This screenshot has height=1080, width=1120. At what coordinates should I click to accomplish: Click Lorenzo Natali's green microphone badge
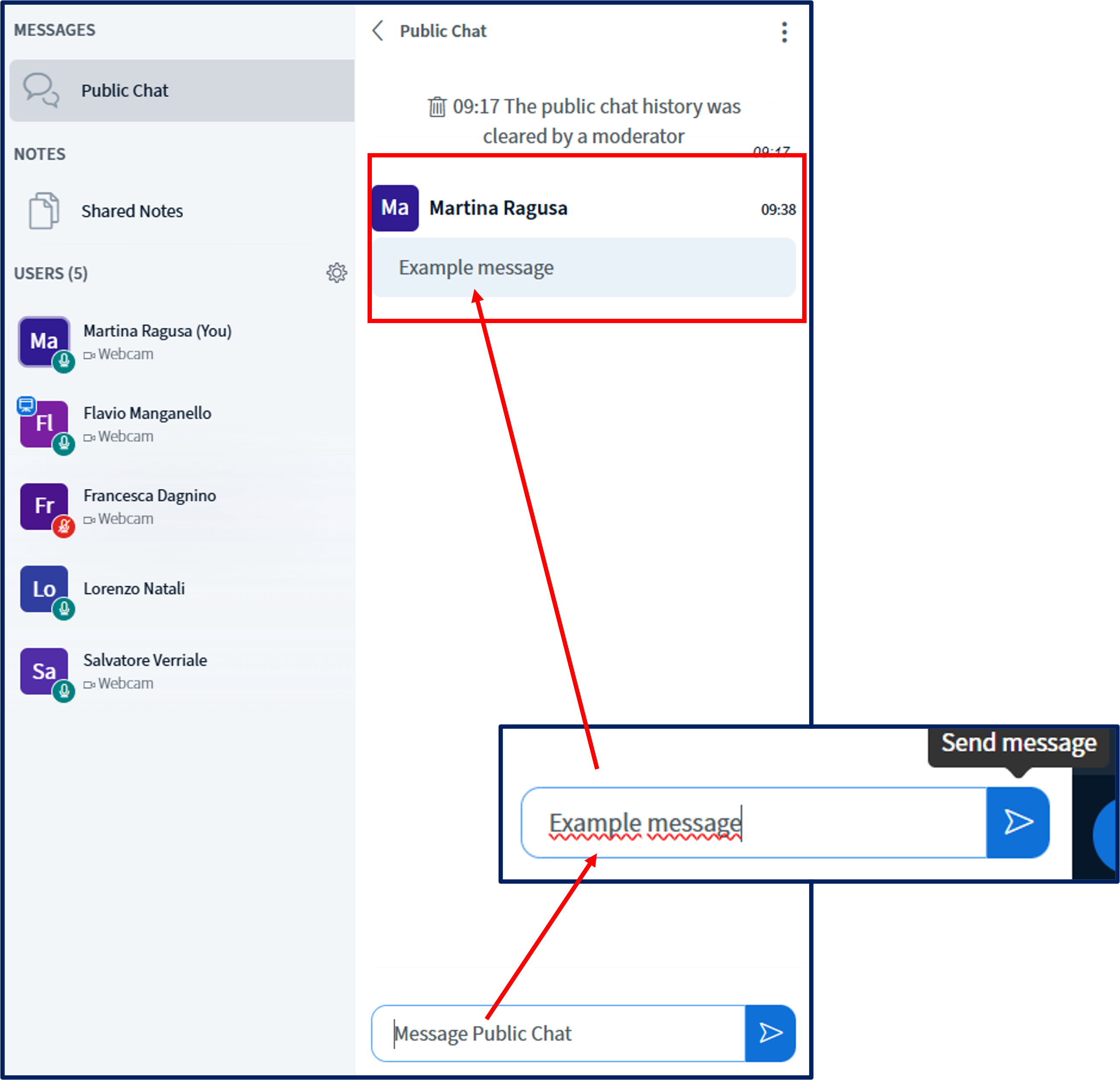point(64,609)
